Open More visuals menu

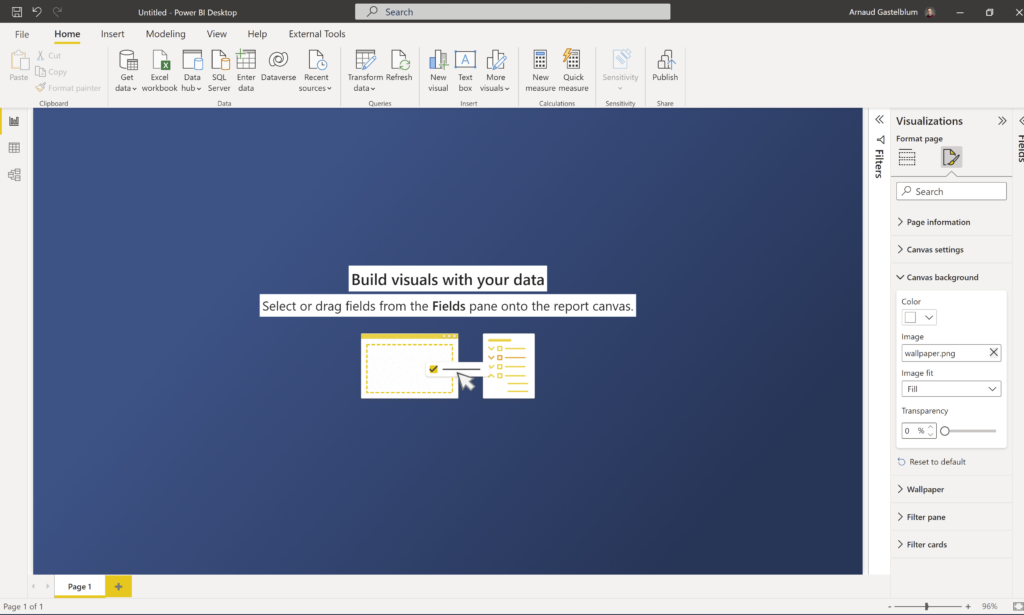pyautogui.click(x=495, y=71)
